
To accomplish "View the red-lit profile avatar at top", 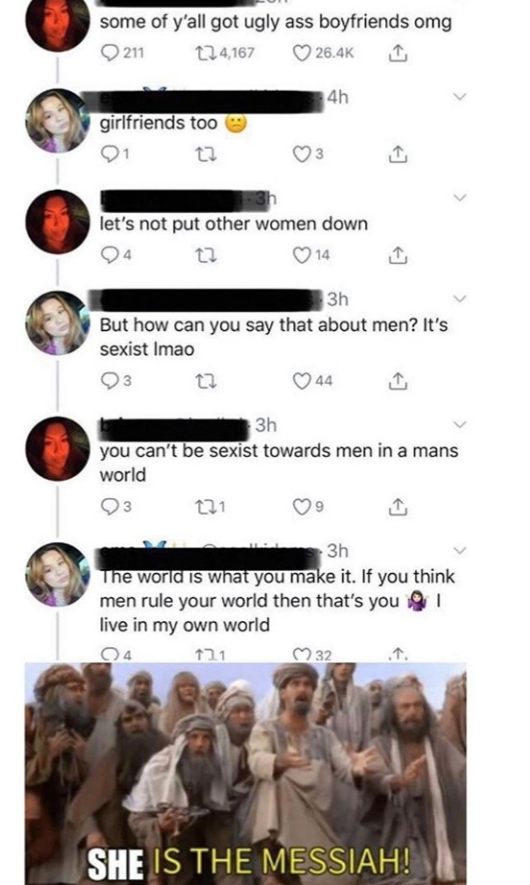I will pyautogui.click(x=58, y=23).
